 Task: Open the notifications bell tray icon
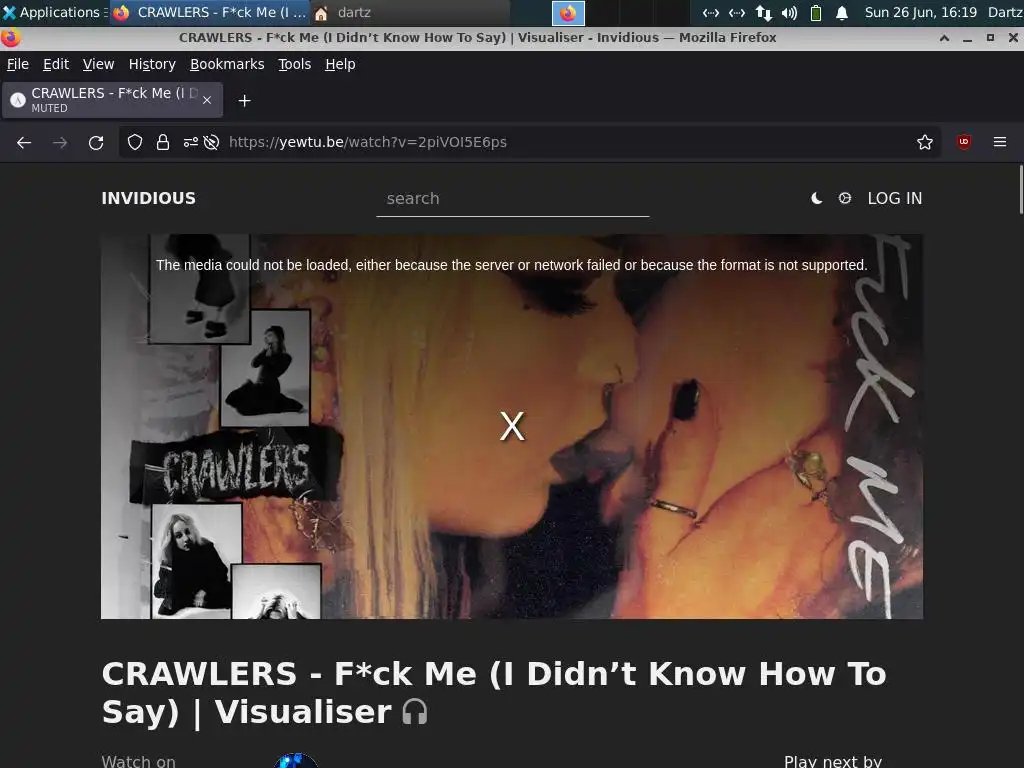tap(842, 12)
